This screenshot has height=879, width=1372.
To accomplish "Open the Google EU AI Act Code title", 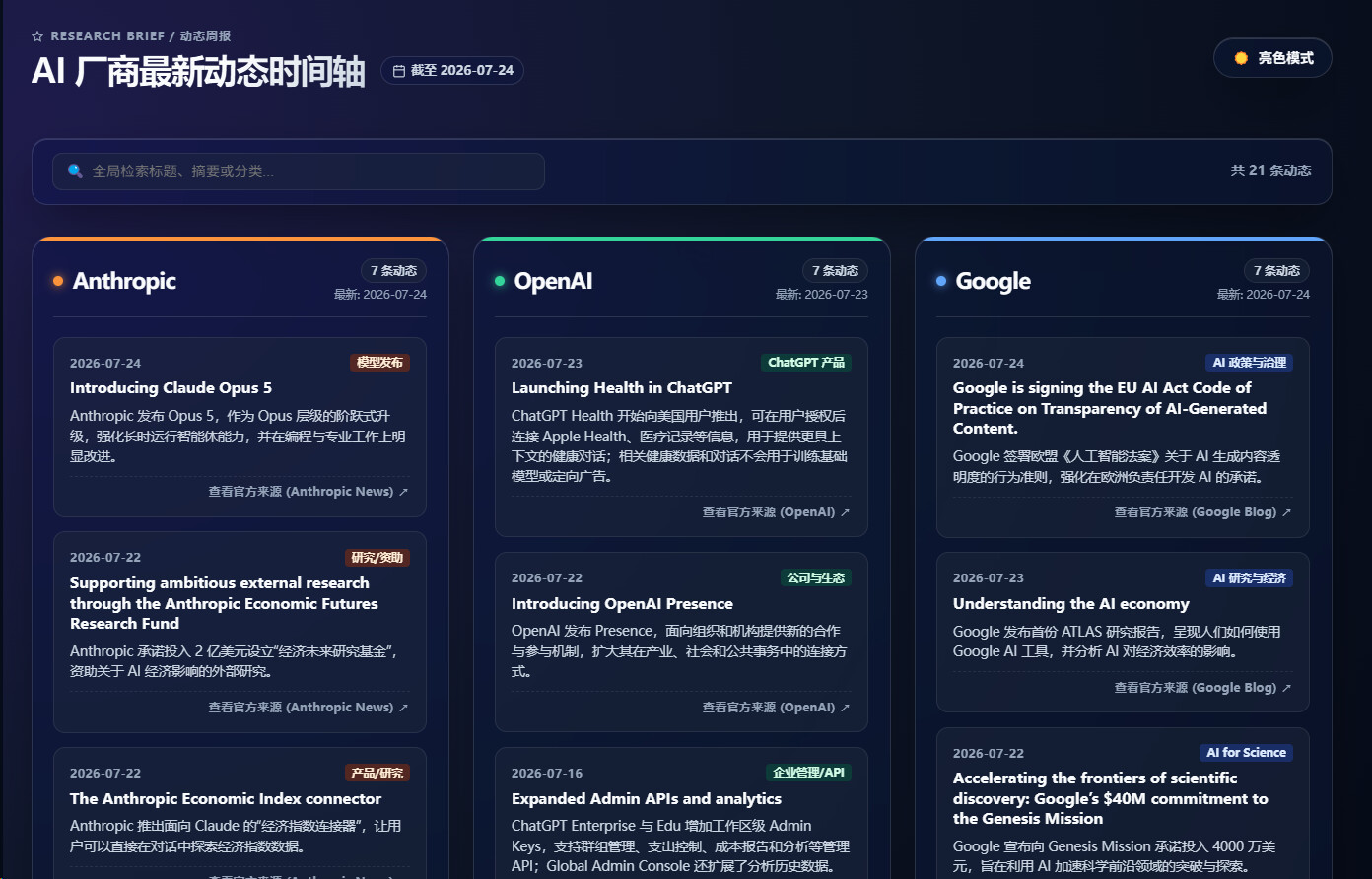I will tap(1110, 408).
